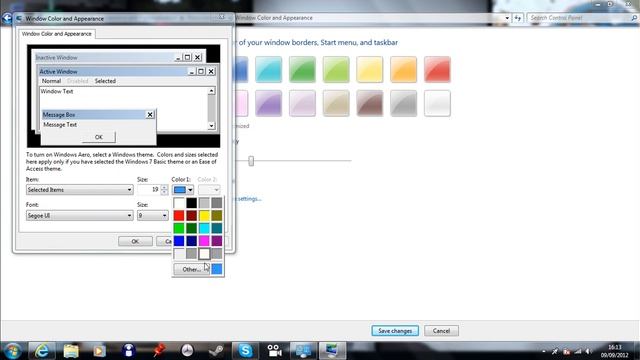Pick black swatch in color palette
The height and width of the screenshot is (360, 640).
click(191, 203)
